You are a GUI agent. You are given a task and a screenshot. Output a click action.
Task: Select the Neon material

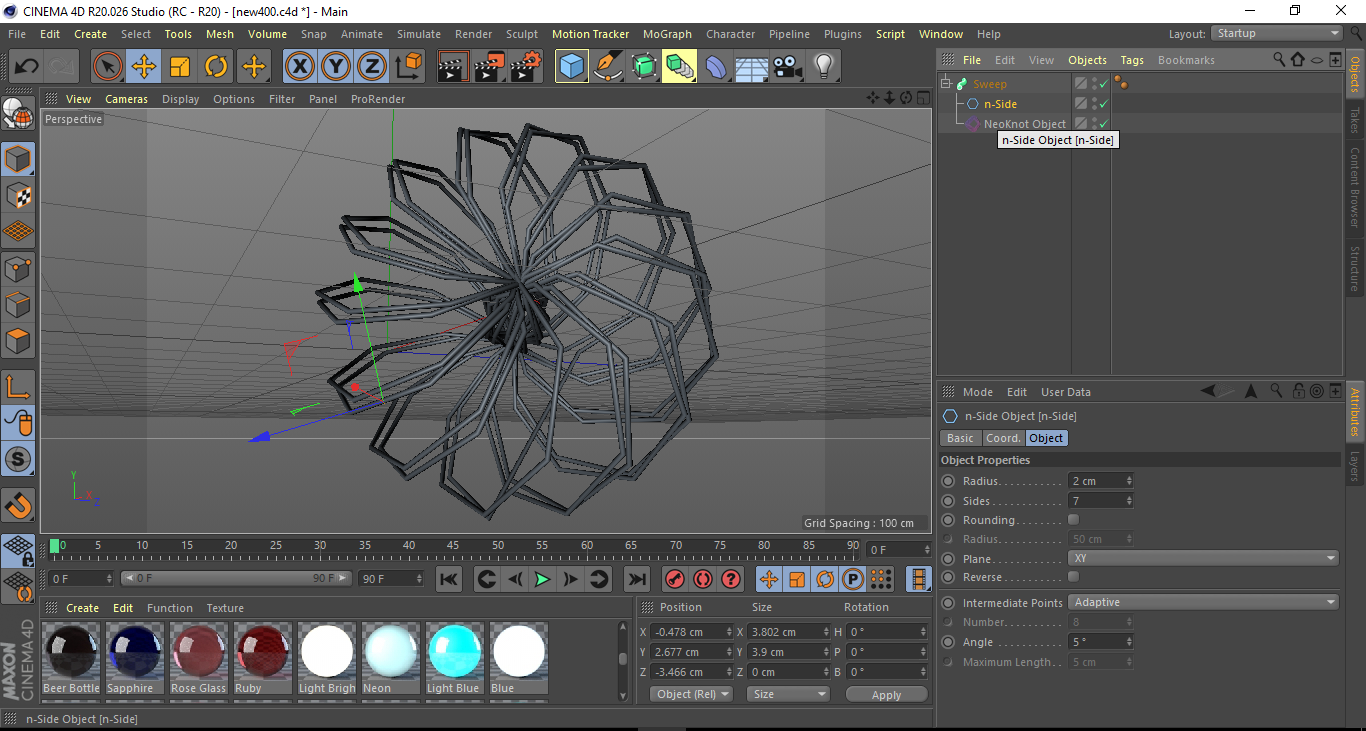[391, 658]
